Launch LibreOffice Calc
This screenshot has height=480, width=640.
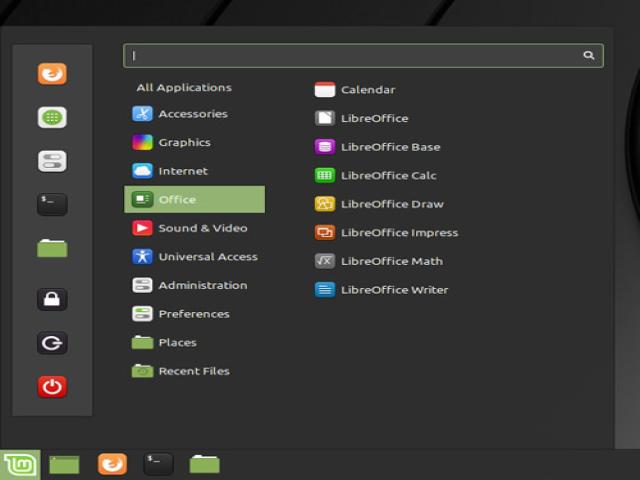[x=375, y=176]
